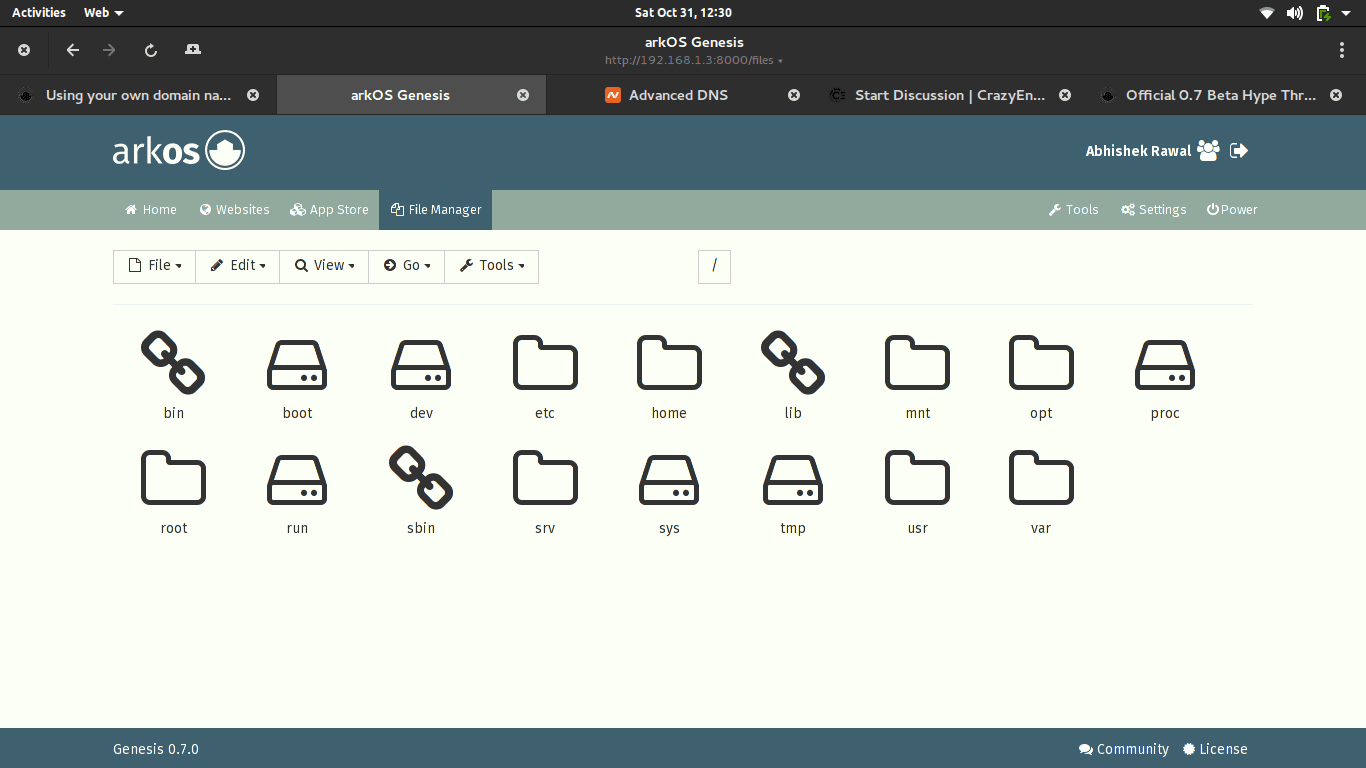Open the root folder icon
Screen dimensions: 1366x768
173,477
